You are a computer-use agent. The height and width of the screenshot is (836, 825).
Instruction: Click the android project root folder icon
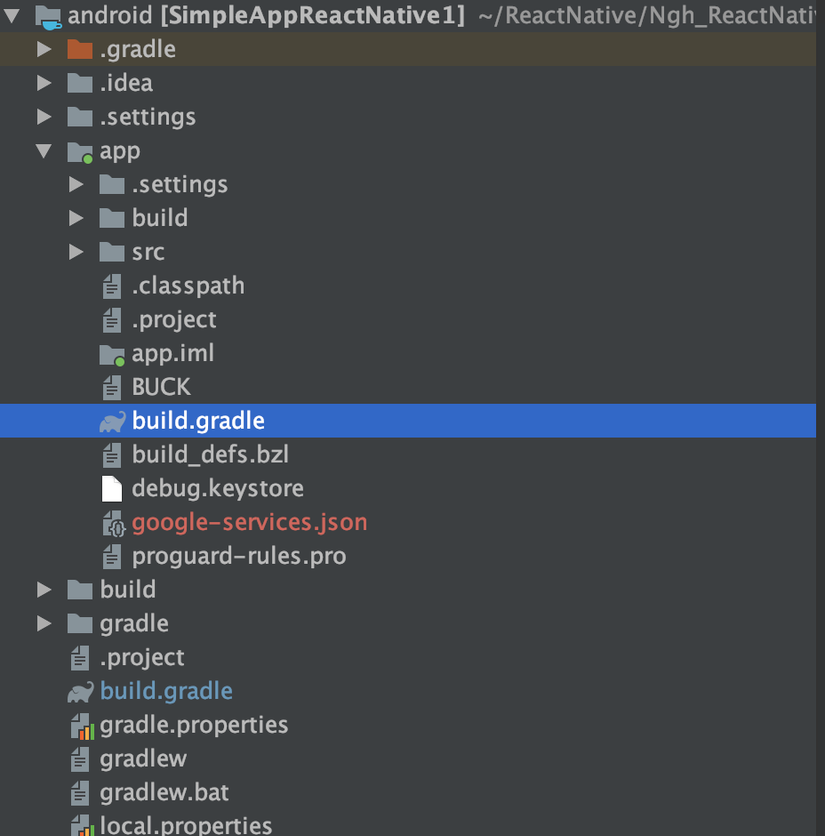pos(48,16)
